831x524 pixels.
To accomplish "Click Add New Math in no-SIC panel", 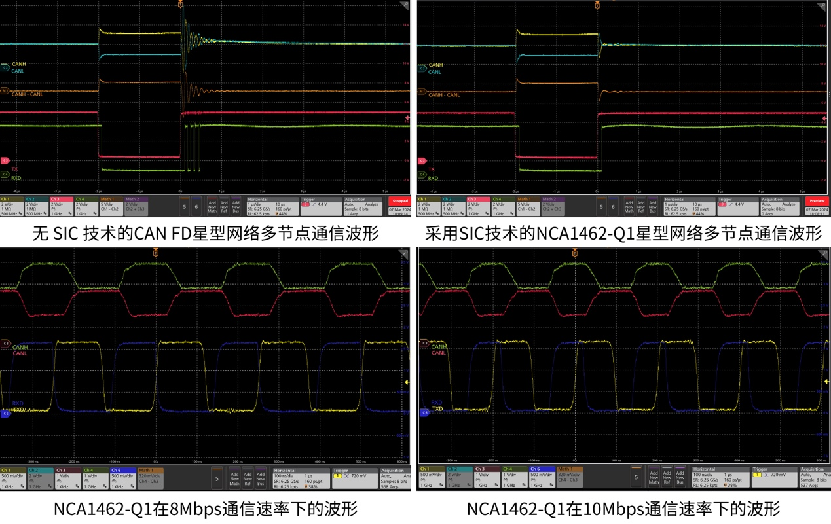I will click(212, 206).
